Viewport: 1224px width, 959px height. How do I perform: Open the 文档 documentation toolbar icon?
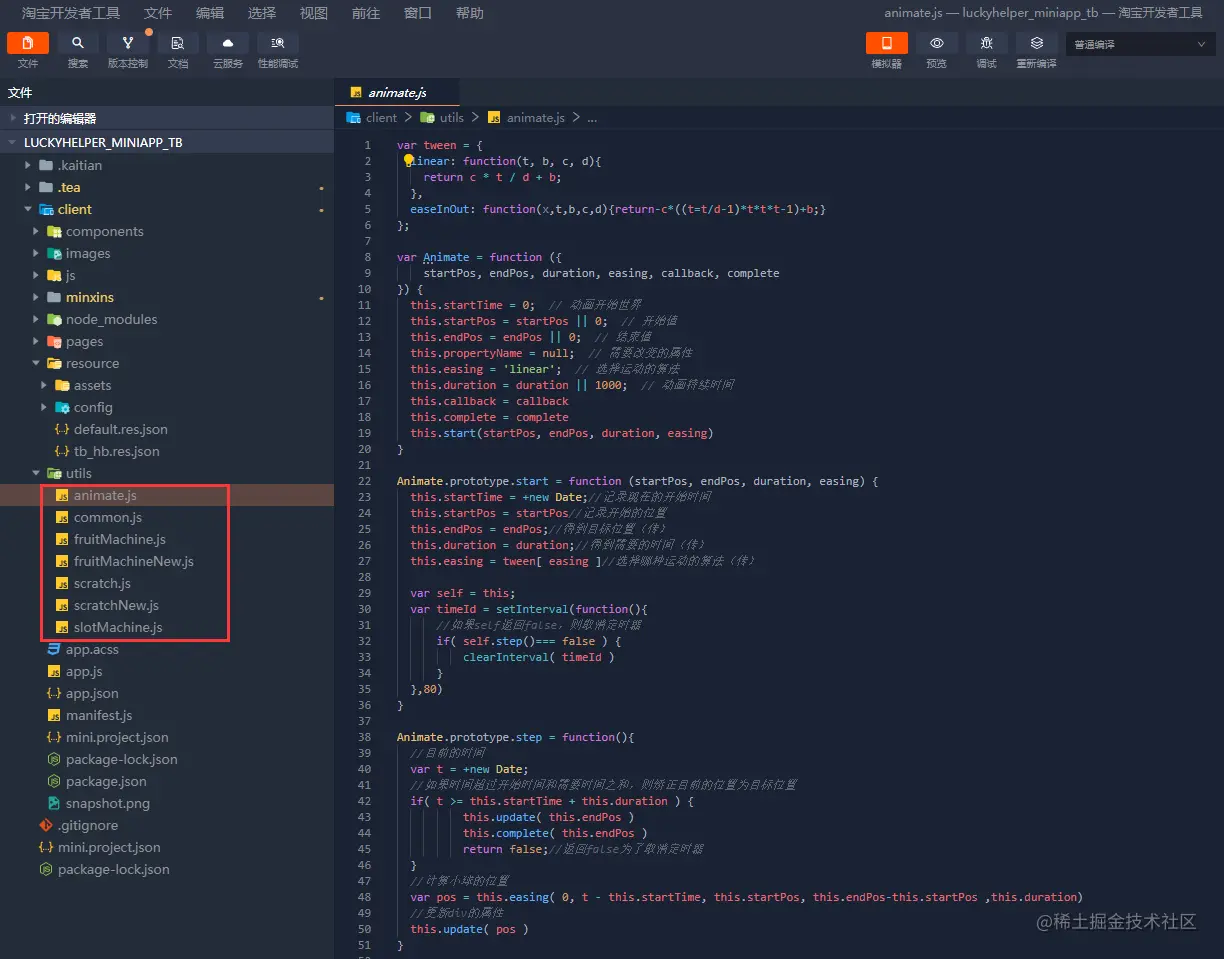(x=178, y=43)
